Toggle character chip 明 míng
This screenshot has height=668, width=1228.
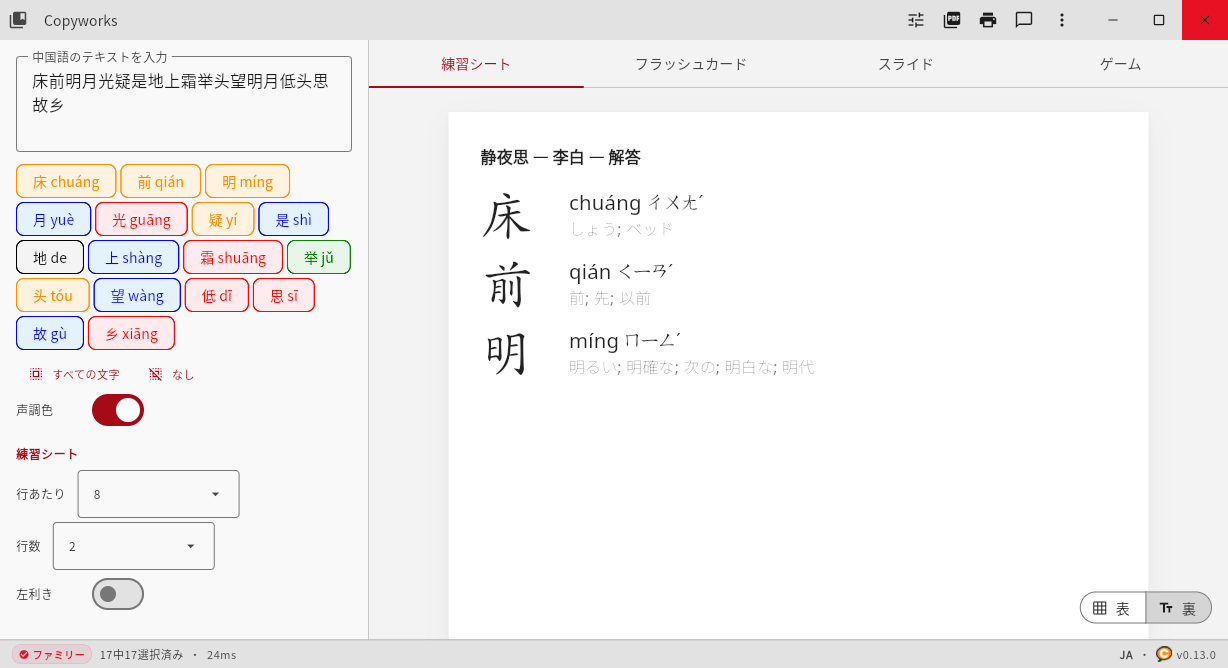(x=247, y=181)
